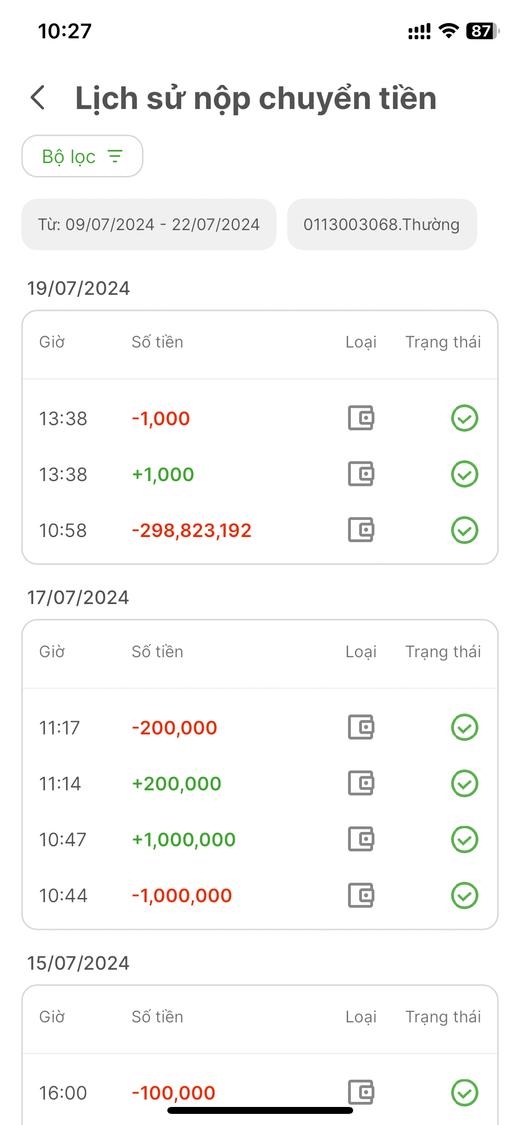The height and width of the screenshot is (1125, 520).
Task: Tap success checkmark for the 11:14 transaction
Action: [465, 783]
